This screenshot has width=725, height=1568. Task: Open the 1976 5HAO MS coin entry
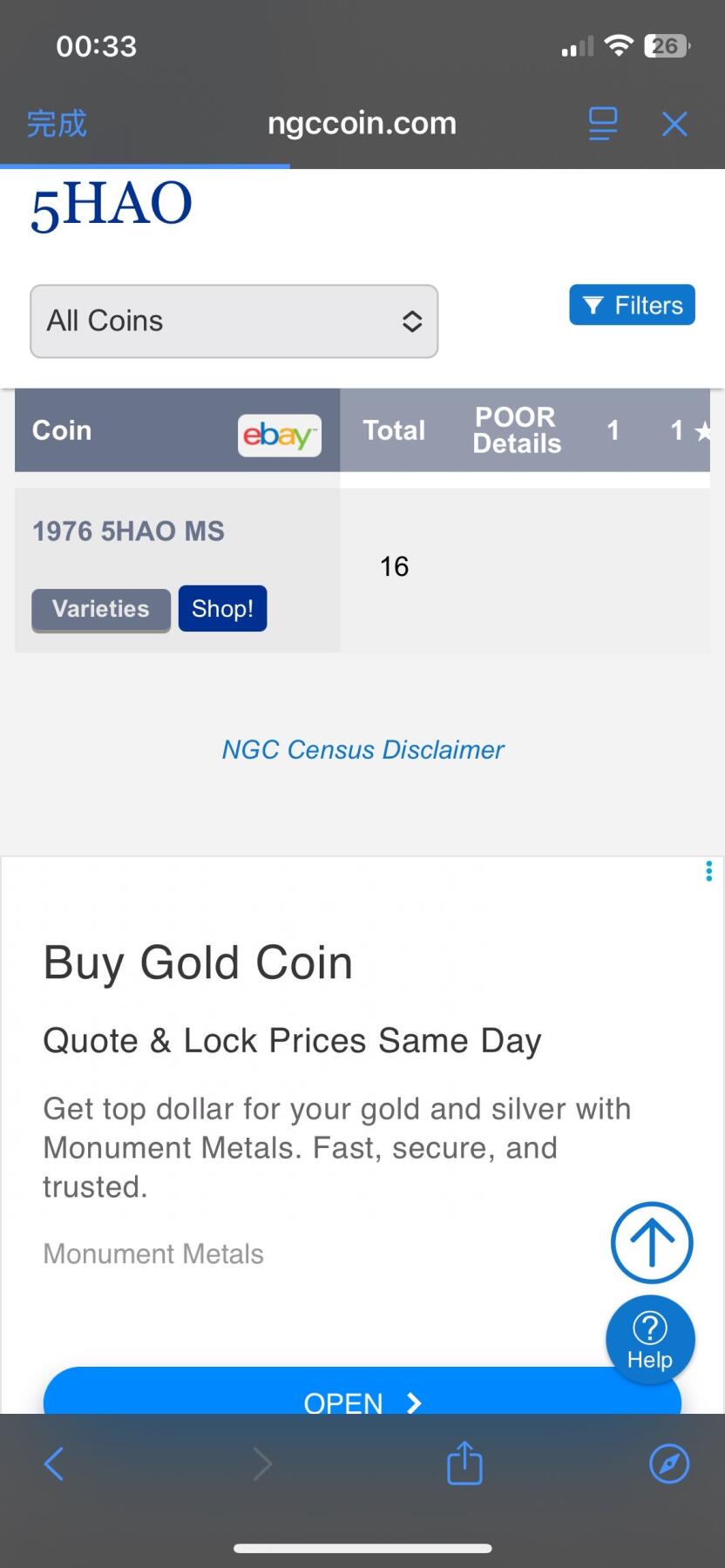point(128,531)
